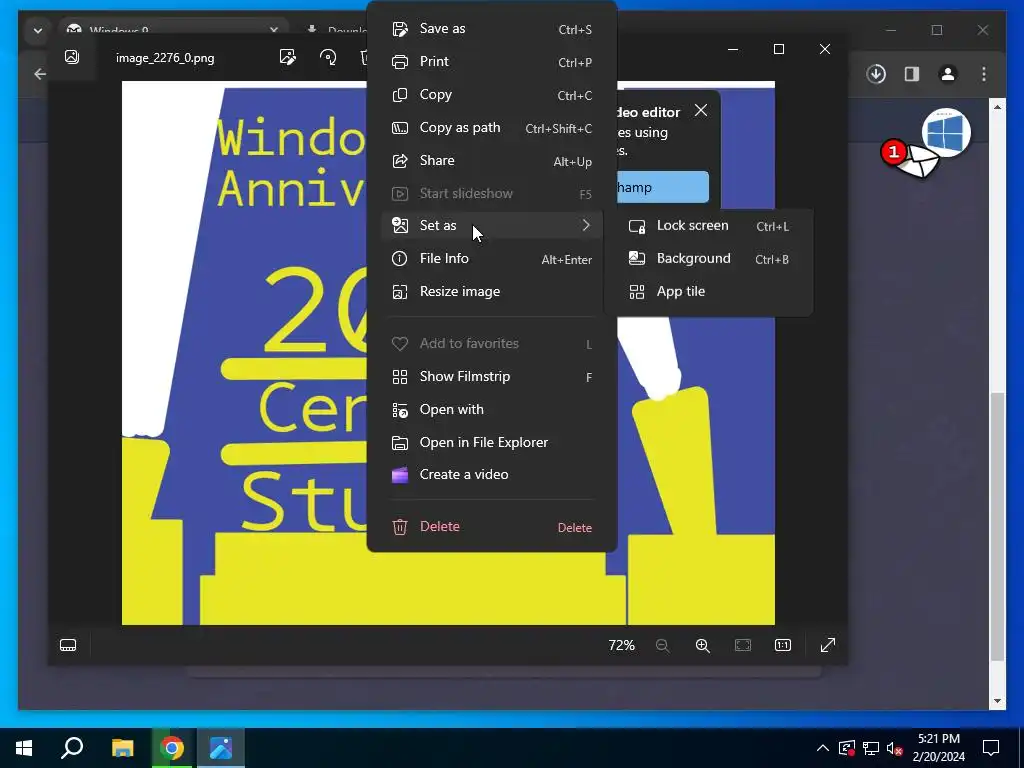
Task: Select Share from the context menu
Action: click(x=492, y=161)
